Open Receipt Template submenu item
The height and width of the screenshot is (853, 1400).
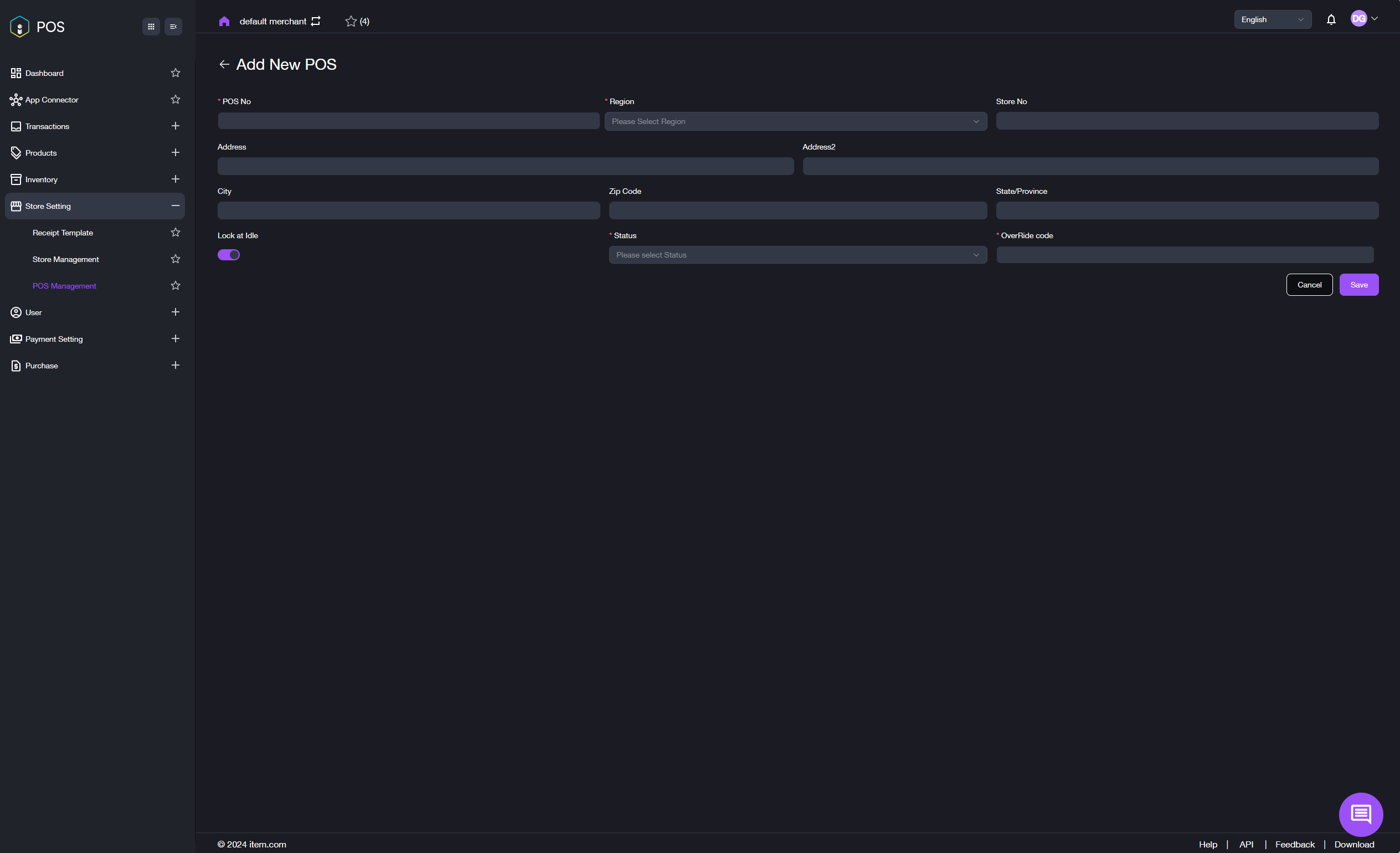[63, 233]
